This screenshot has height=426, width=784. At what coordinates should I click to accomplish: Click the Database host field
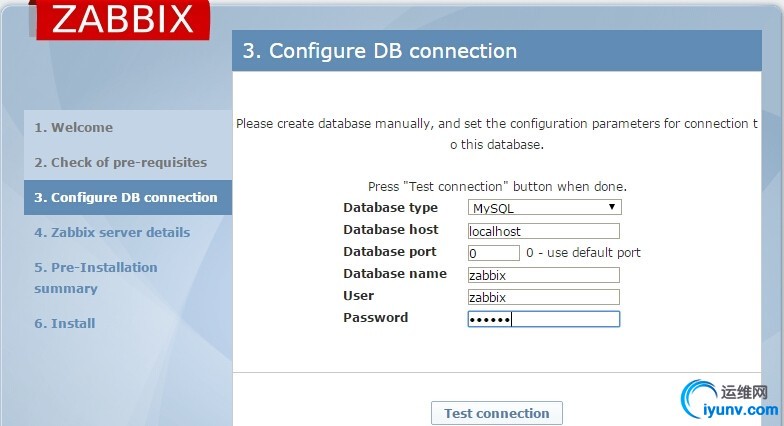coord(544,231)
